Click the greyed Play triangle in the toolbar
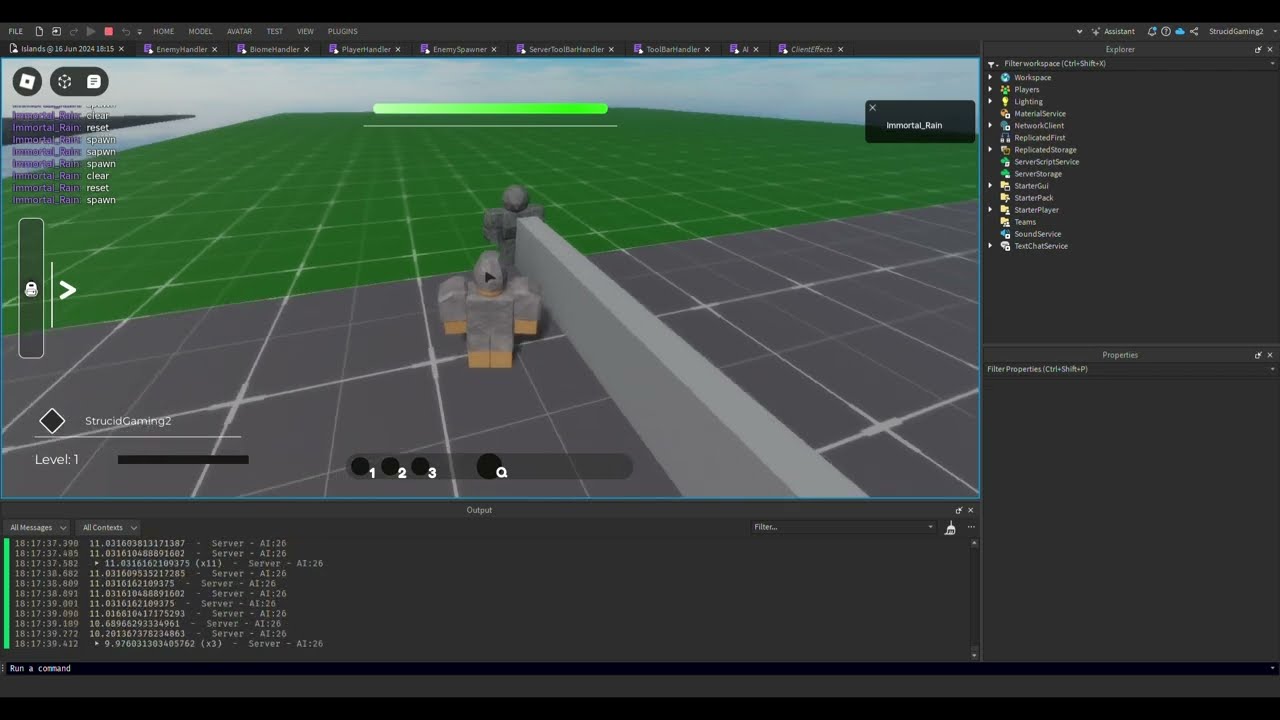Viewport: 1280px width, 720px height. tap(91, 31)
